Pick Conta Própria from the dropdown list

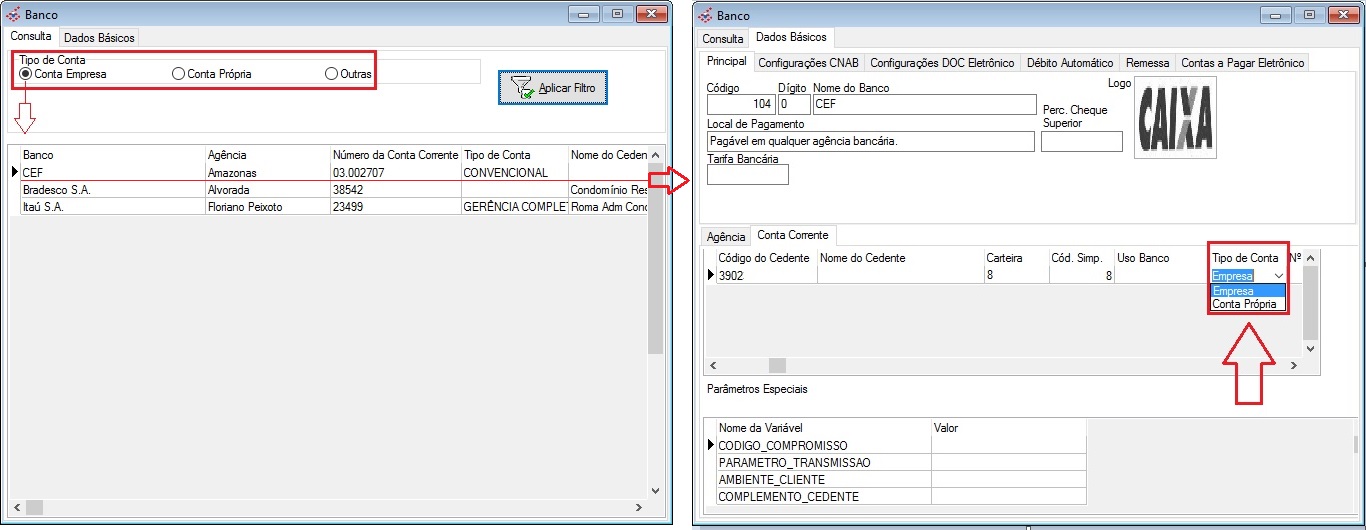(x=1244, y=304)
